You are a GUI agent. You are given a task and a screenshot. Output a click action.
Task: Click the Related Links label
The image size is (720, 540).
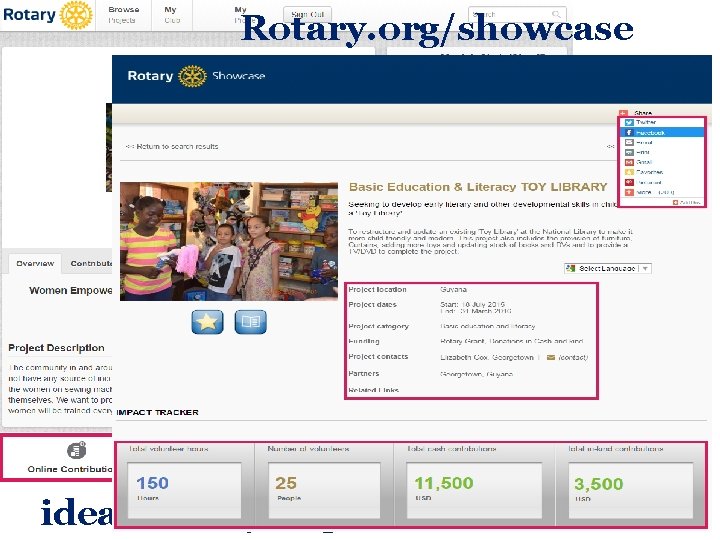pyautogui.click(x=373, y=390)
